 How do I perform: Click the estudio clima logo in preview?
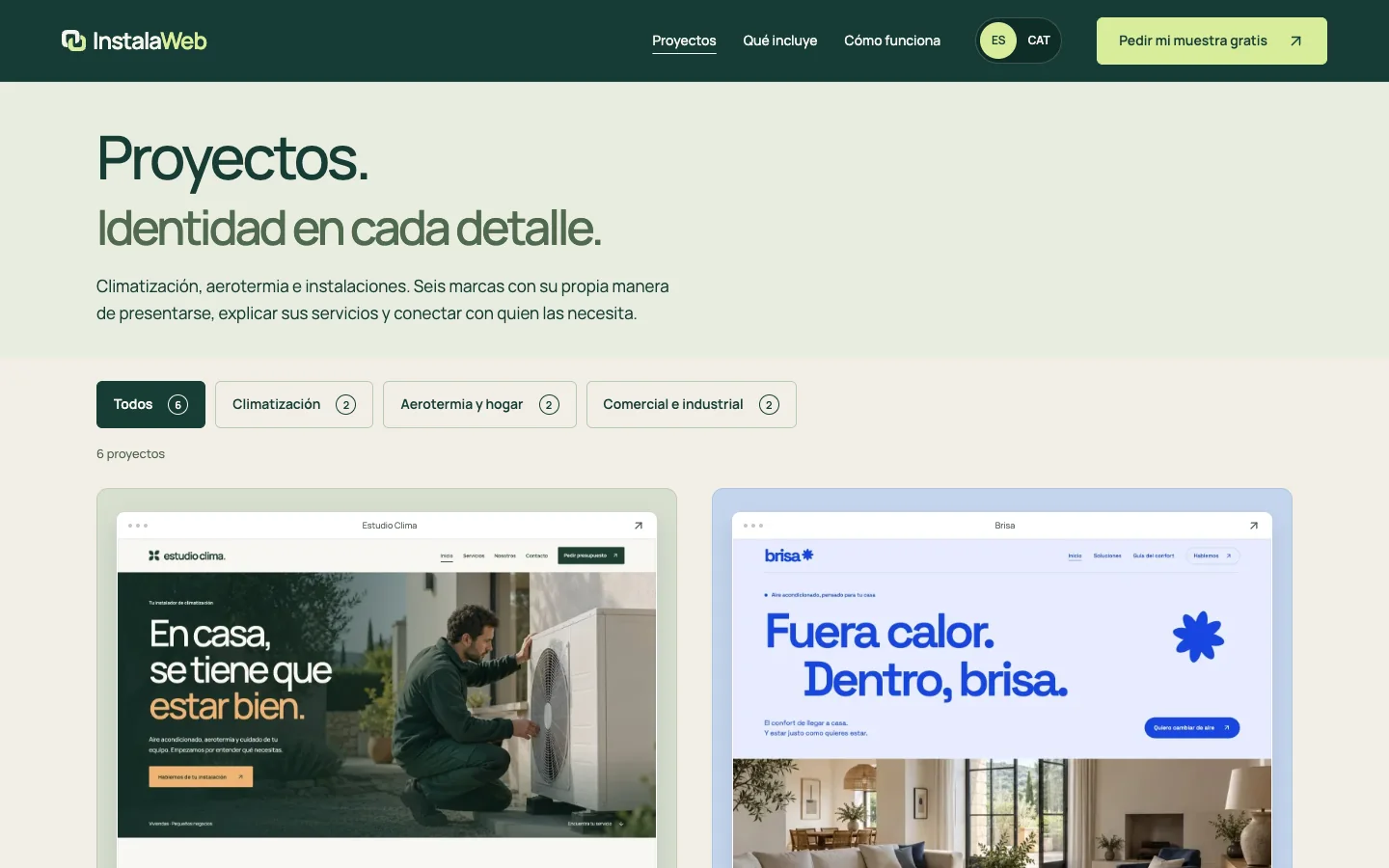click(187, 556)
